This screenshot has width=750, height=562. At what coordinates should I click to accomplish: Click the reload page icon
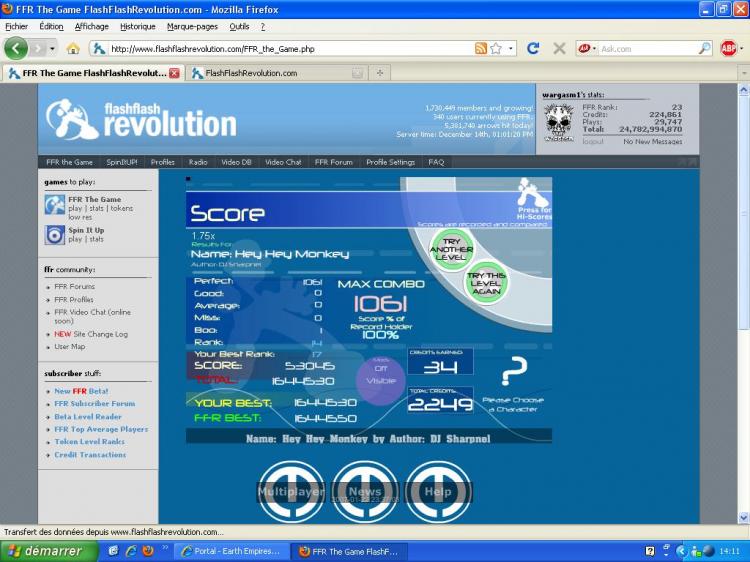pyautogui.click(x=533, y=48)
